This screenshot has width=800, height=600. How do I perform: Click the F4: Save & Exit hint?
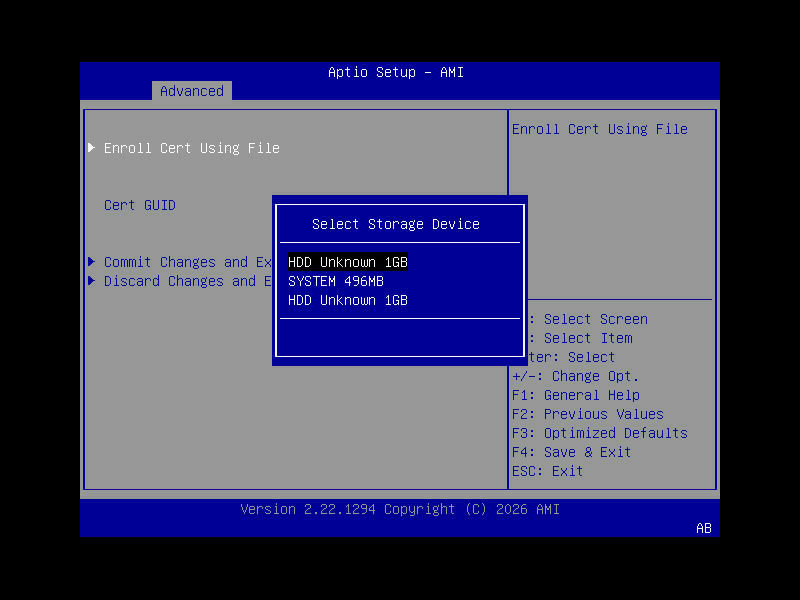tap(571, 452)
